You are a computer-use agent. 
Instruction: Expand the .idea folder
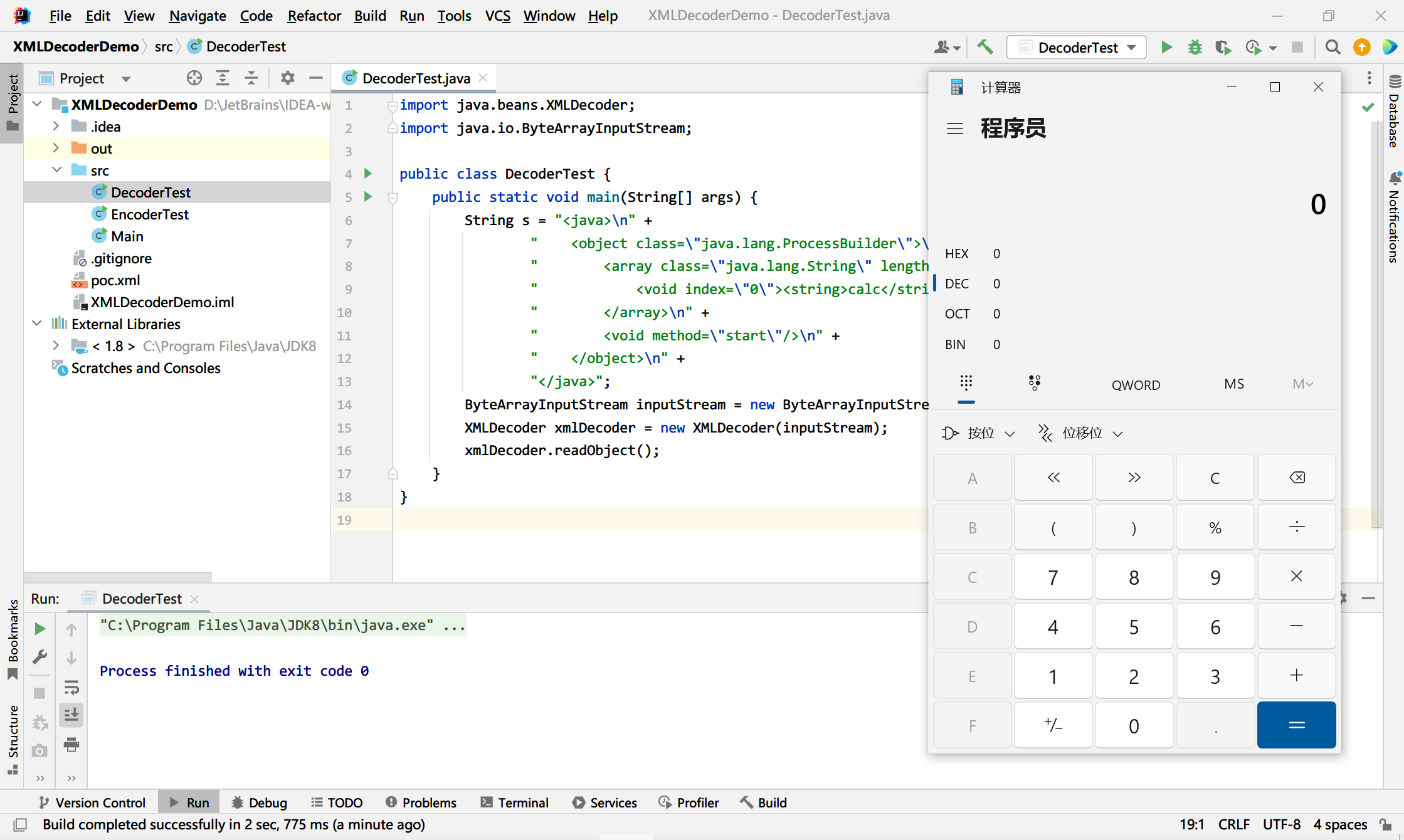click(x=56, y=126)
